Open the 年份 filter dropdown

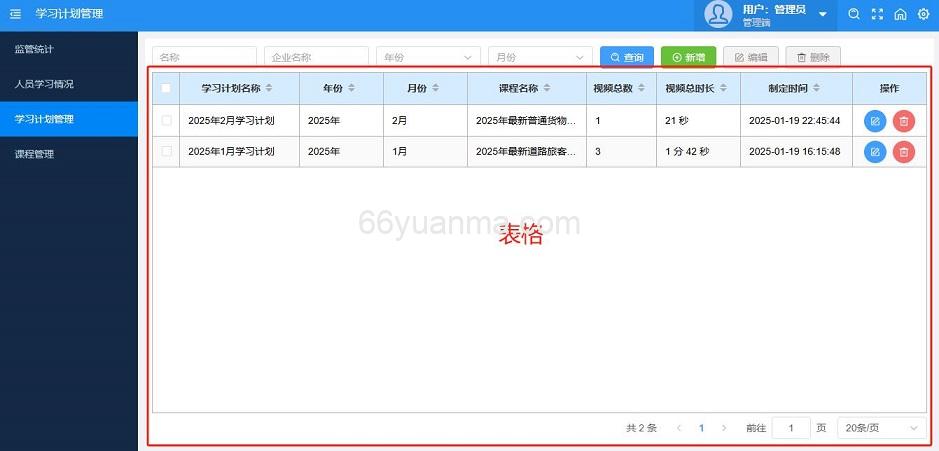pos(428,57)
